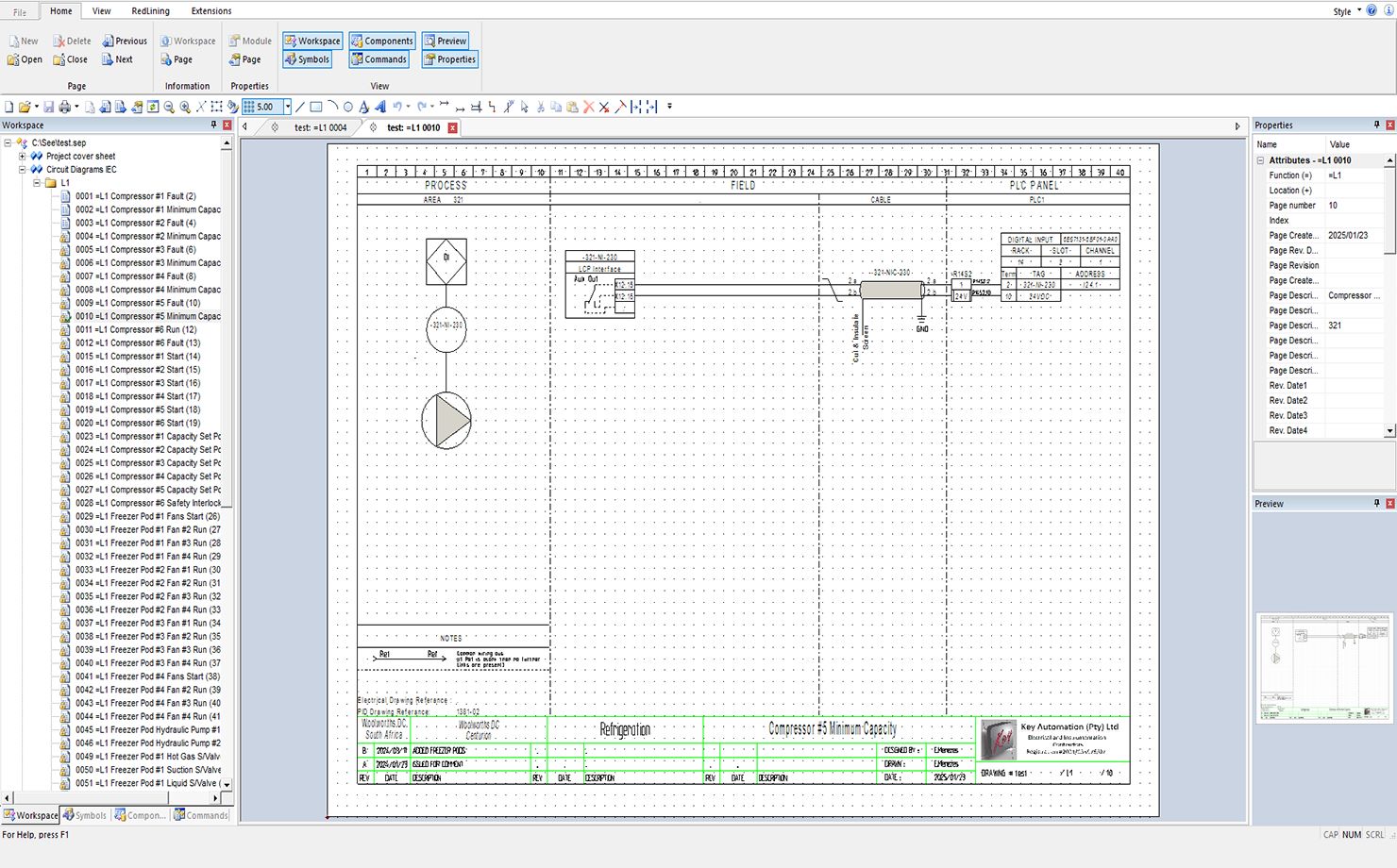Viewport: 1397px width, 868px height.
Task: Expand the Project cover sheet node
Action: pos(22,157)
